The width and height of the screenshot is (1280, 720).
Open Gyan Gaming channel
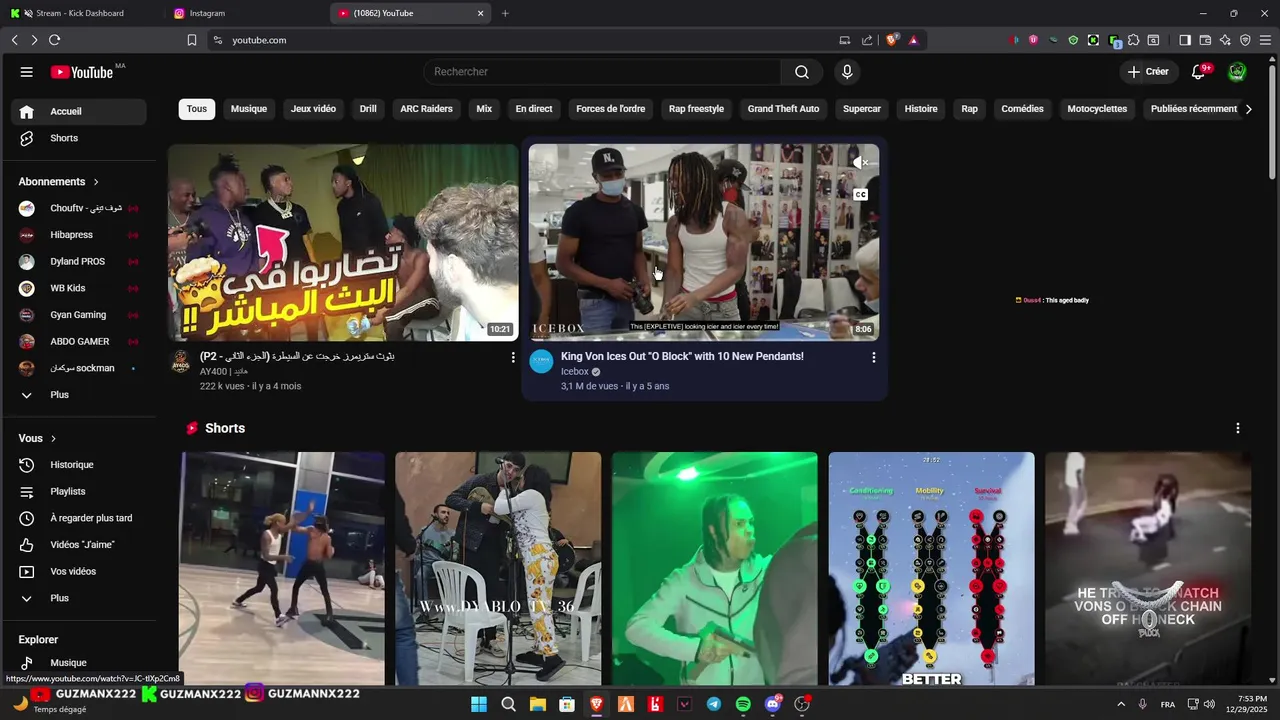tap(79, 315)
